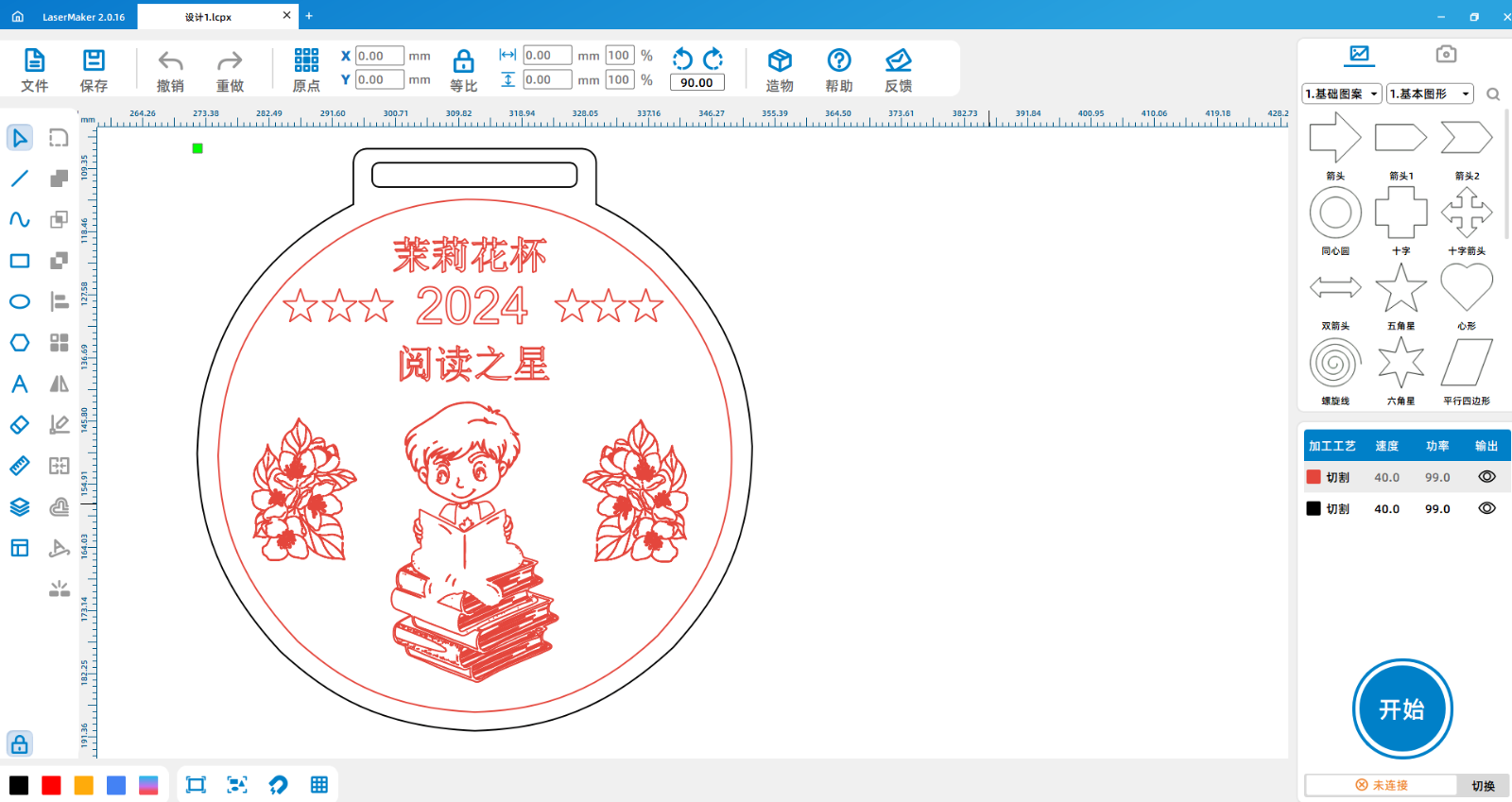This screenshot has height=802, width=1512.
Task: Select the ellipse drawing tool
Action: click(20, 302)
